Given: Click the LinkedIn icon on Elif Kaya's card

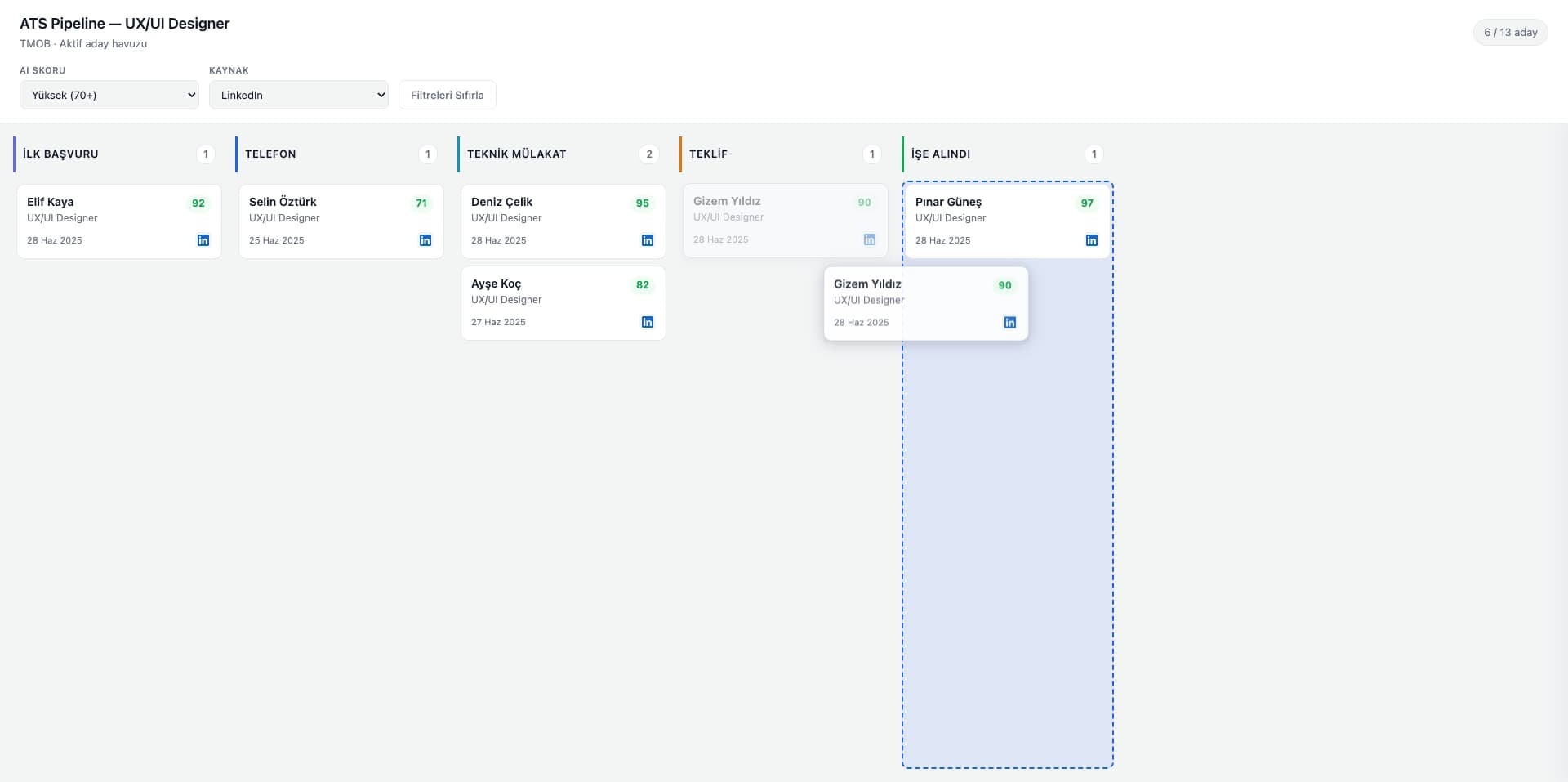Looking at the screenshot, I should point(203,240).
